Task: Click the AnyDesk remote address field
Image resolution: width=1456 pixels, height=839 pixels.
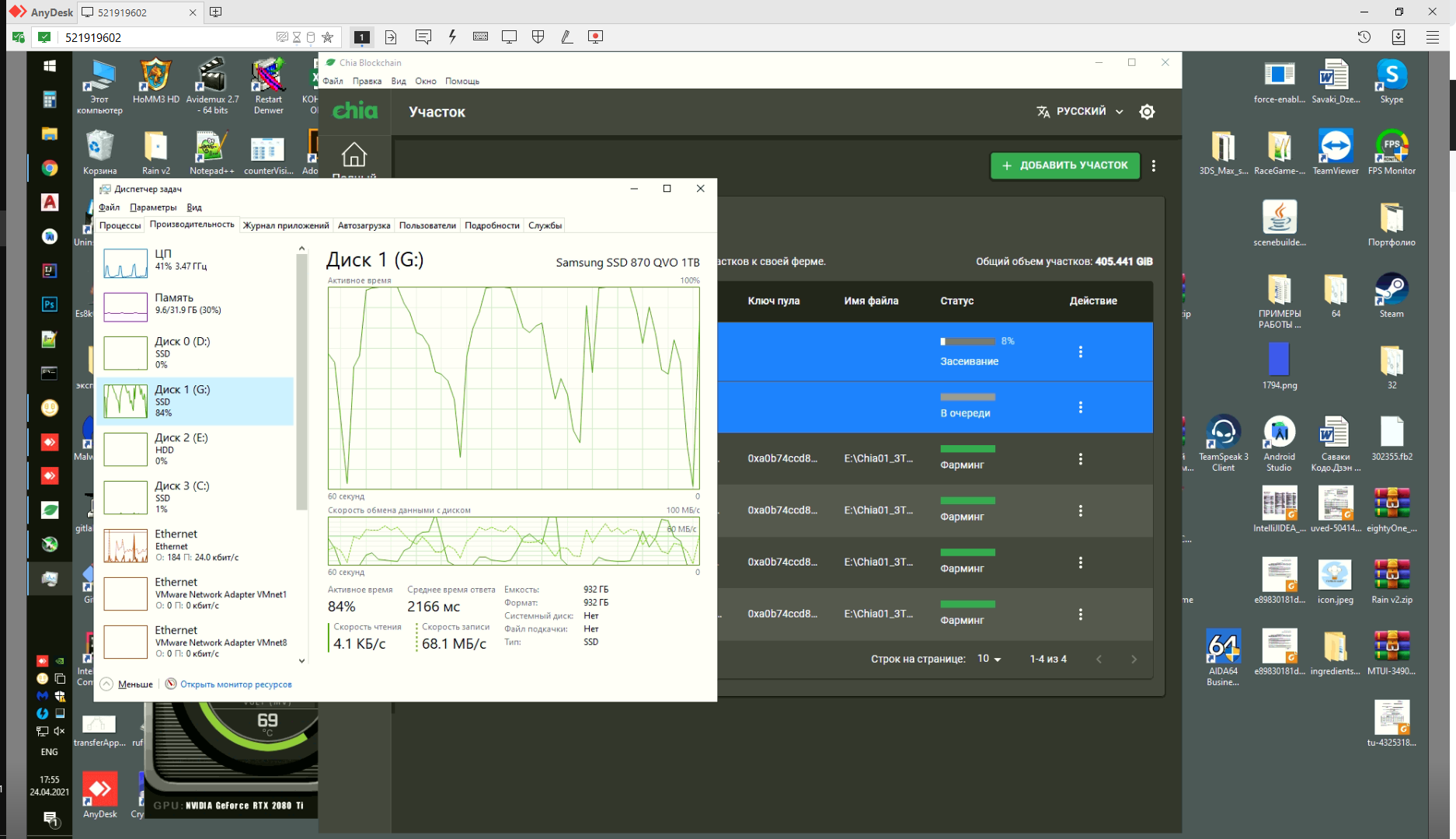Action: [167, 37]
